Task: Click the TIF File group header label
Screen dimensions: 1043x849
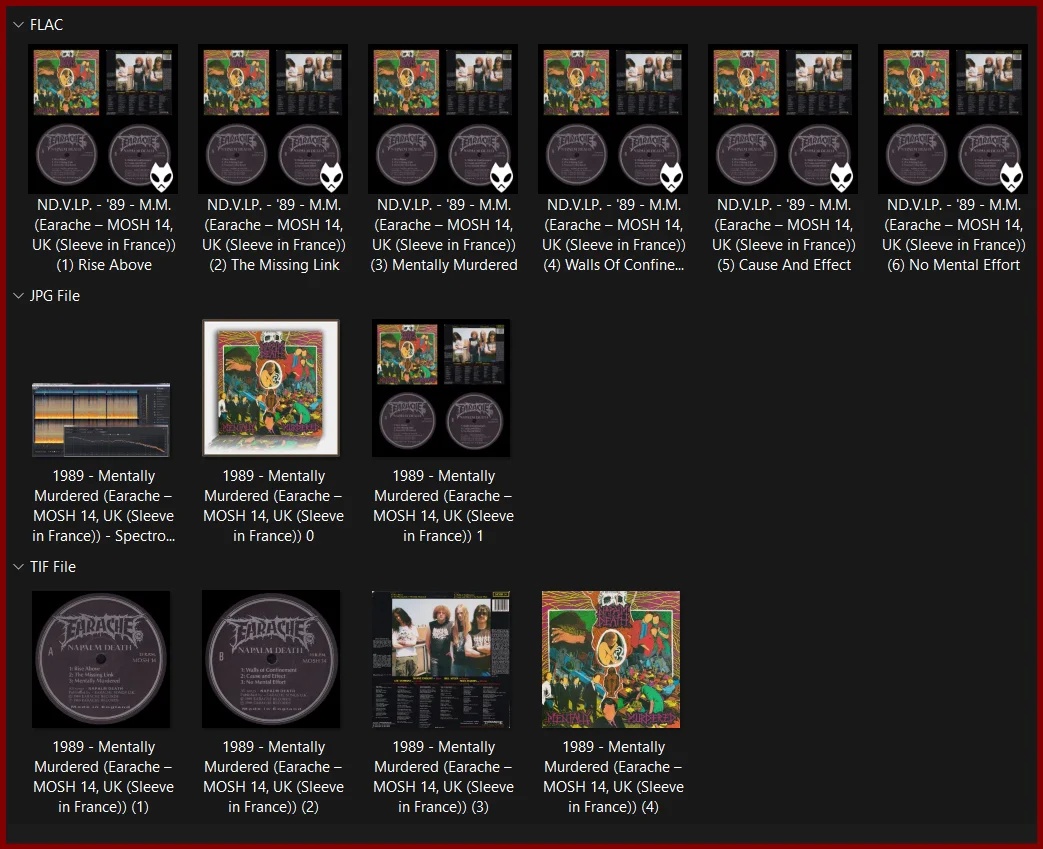Action: click(53, 567)
